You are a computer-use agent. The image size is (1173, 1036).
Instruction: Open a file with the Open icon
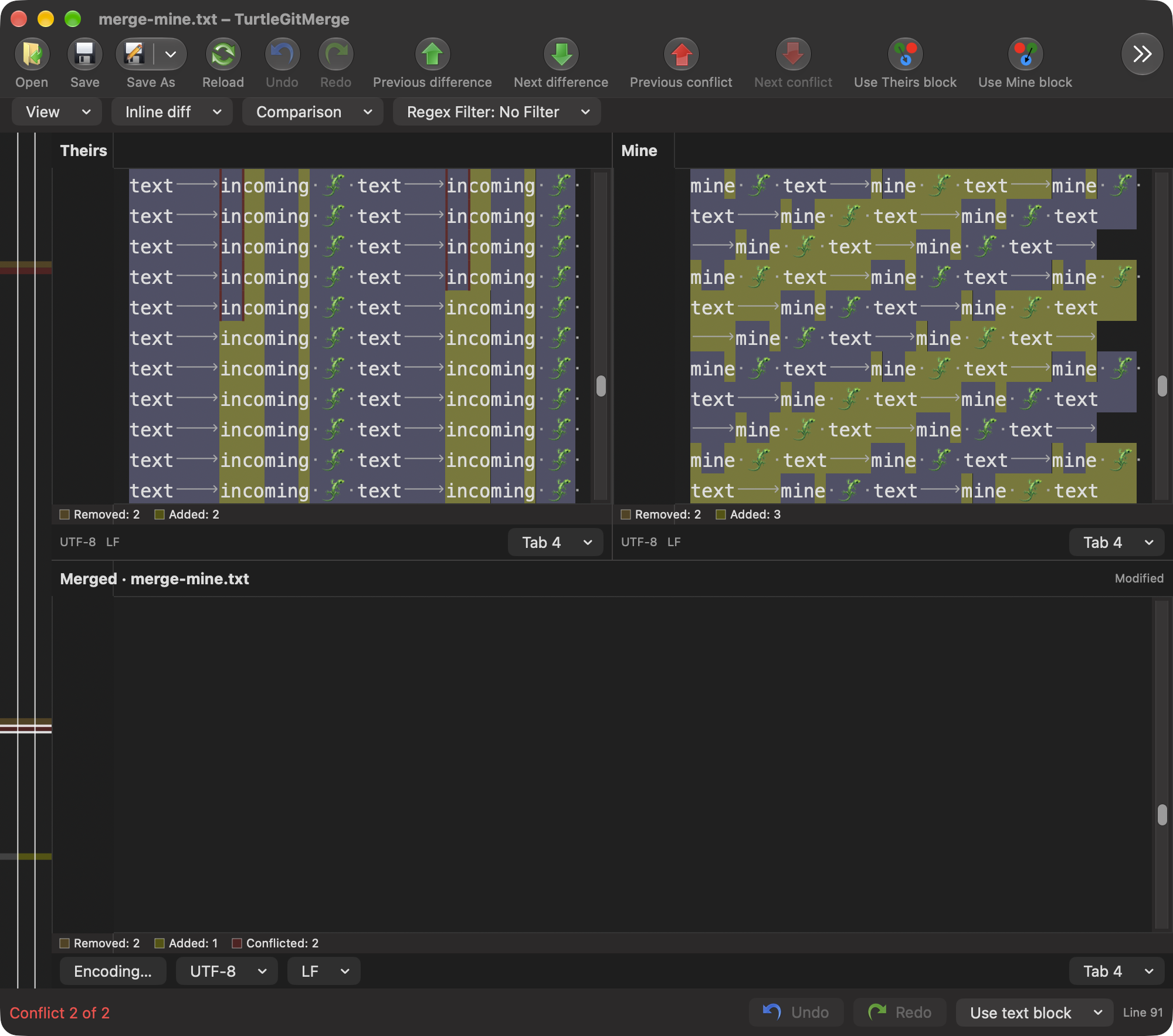32,55
